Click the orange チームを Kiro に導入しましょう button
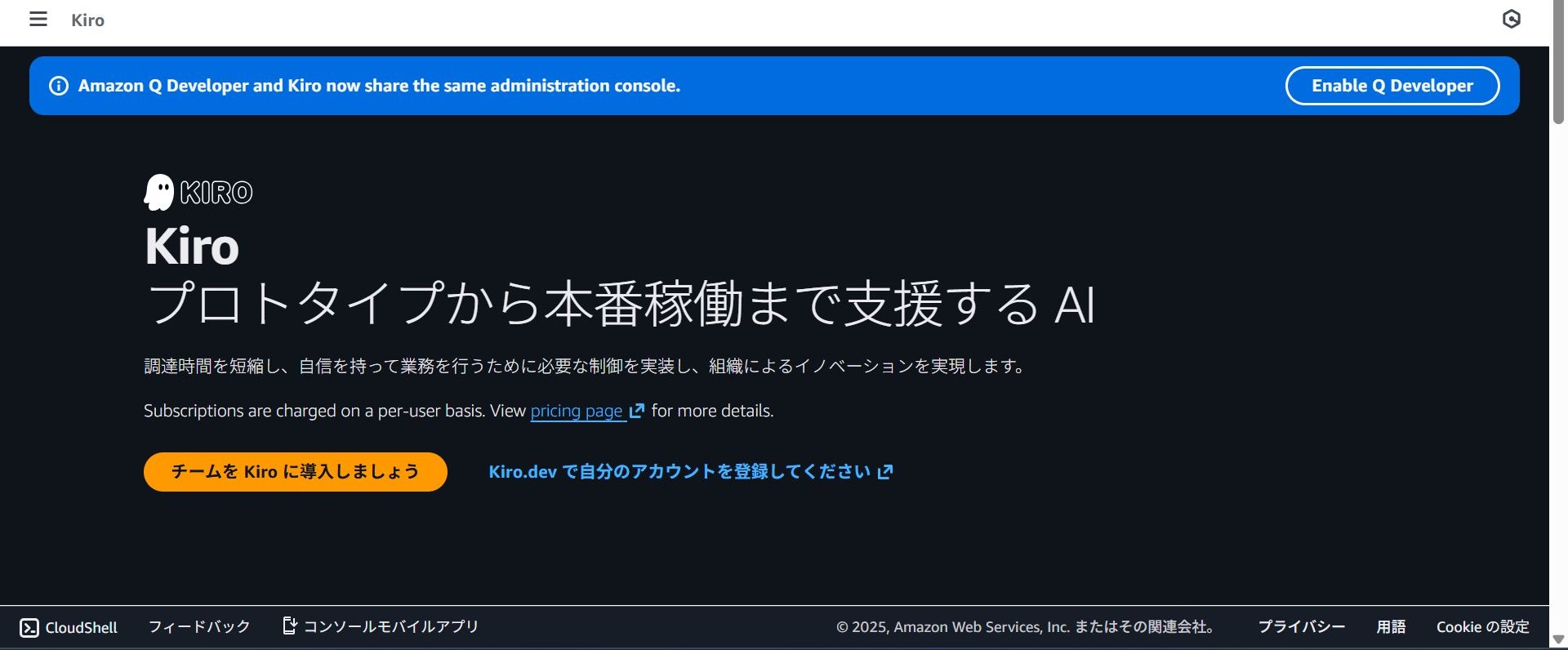The height and width of the screenshot is (650, 1568). (295, 472)
